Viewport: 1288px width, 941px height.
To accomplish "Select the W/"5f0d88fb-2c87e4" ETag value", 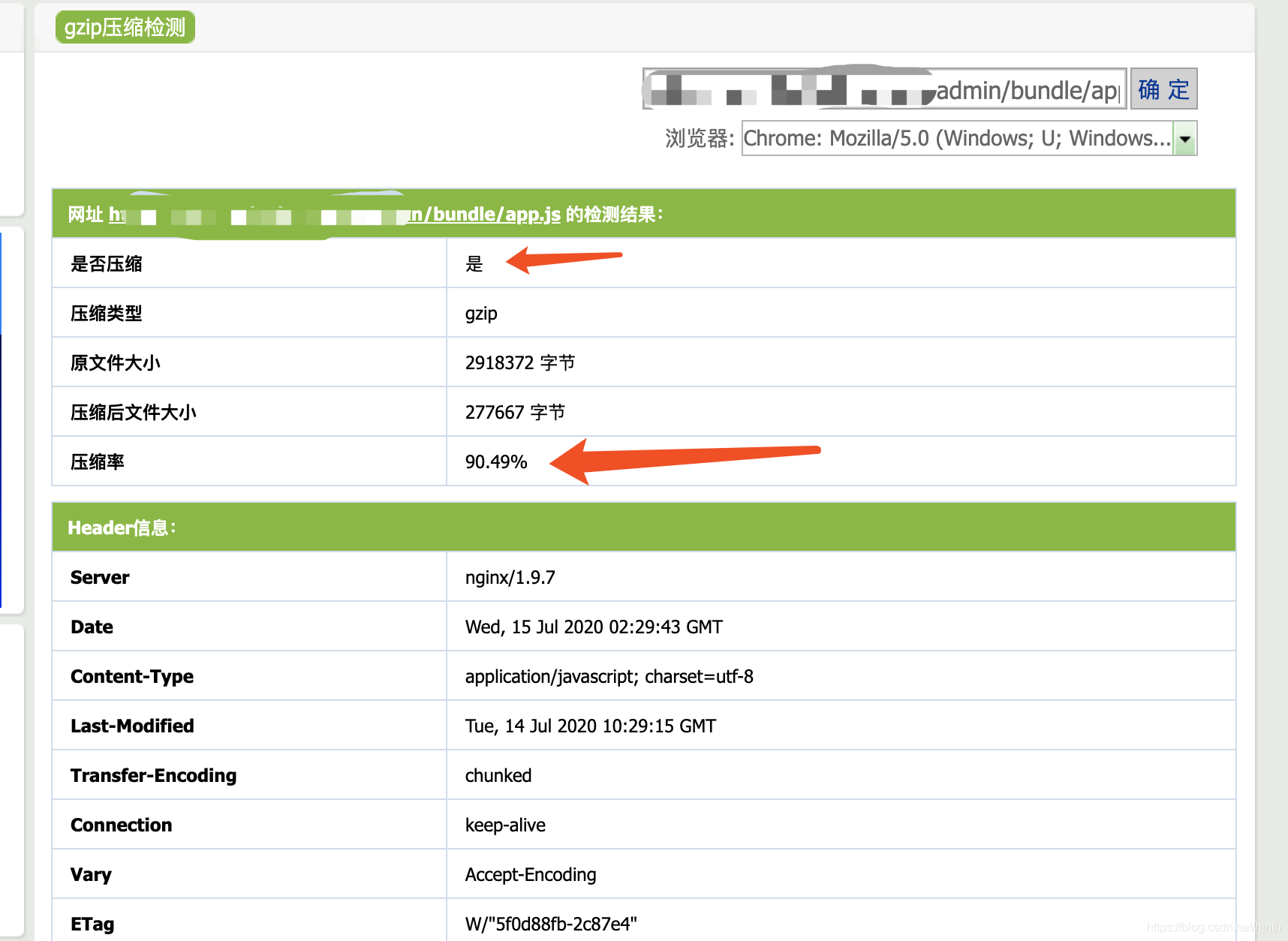I will click(x=551, y=924).
